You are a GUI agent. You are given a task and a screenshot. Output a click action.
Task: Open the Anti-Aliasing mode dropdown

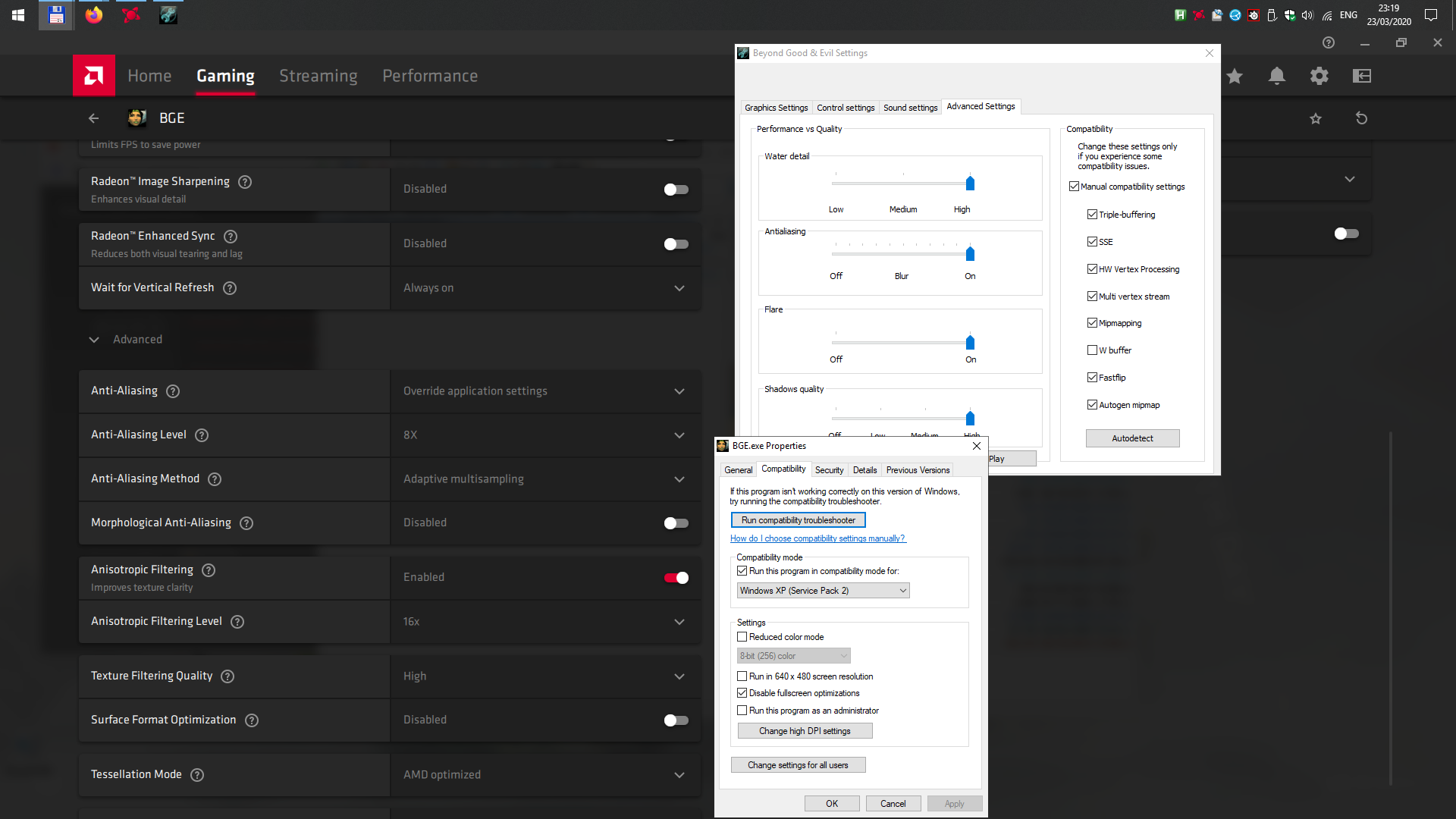tap(545, 391)
